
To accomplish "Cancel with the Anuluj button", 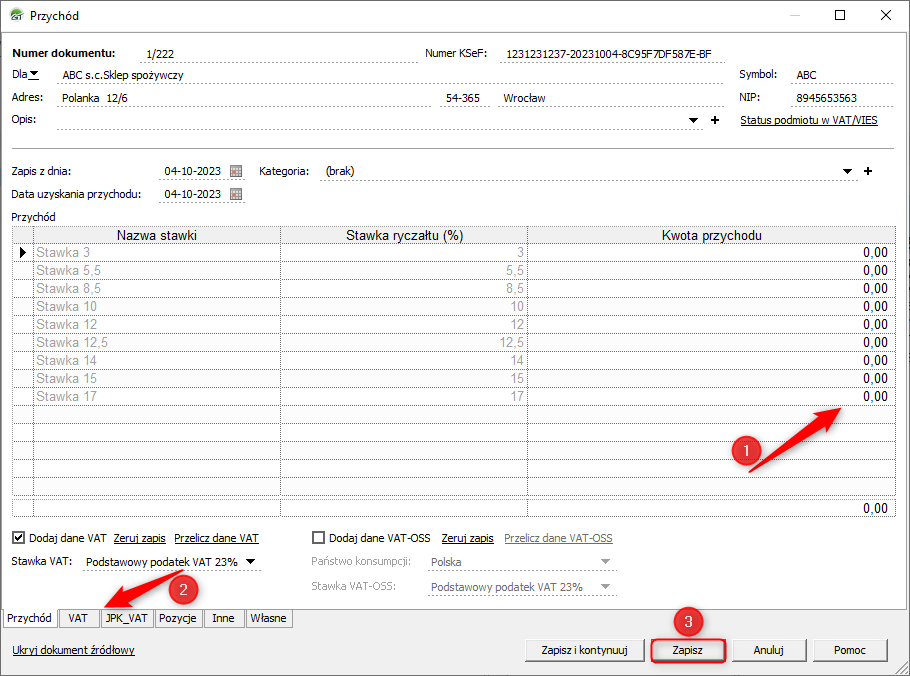I will [768, 650].
